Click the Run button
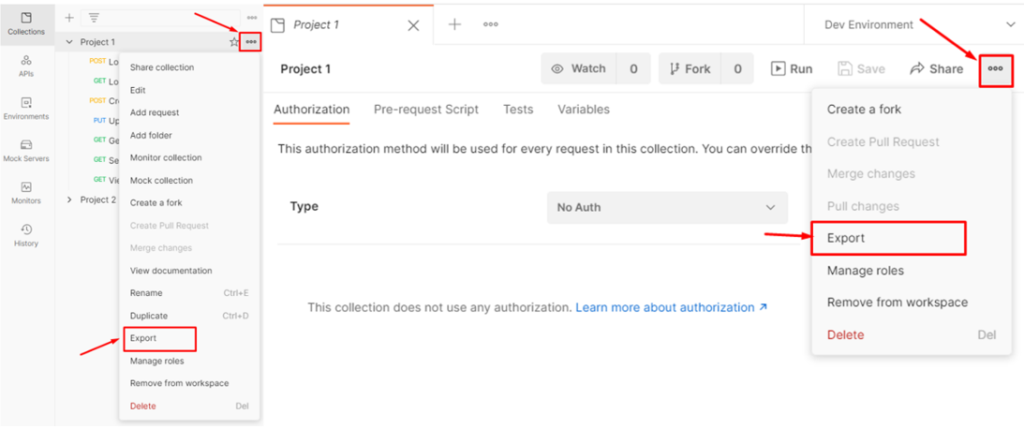1024x429 pixels. click(x=791, y=69)
